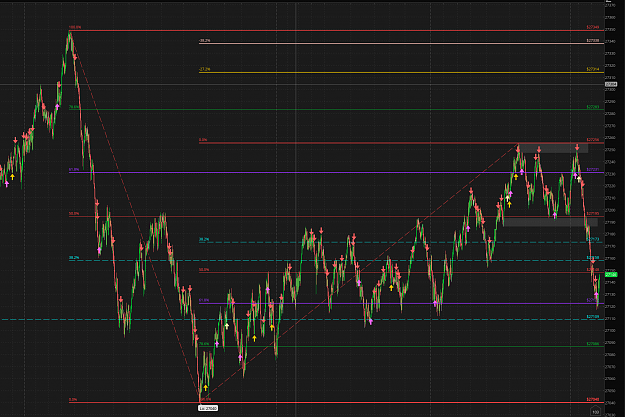Click the Lo: 27040 low price bubble
Screen dimensions: 625x417
point(208,408)
